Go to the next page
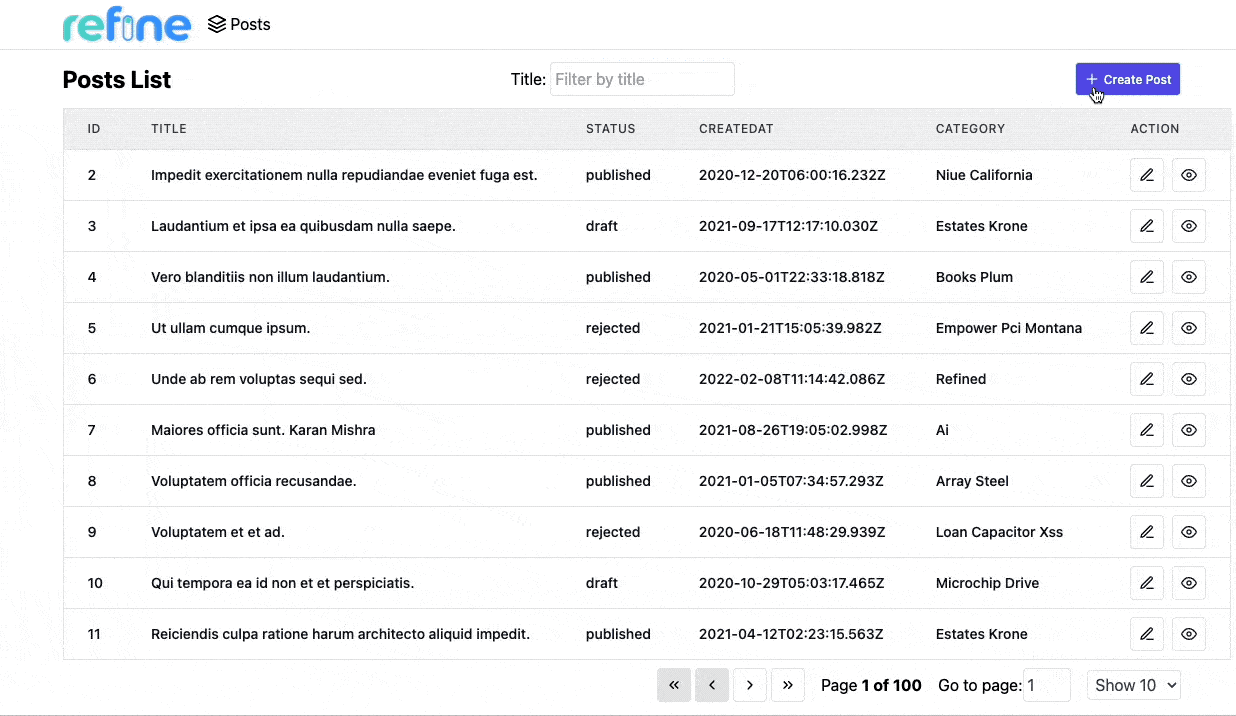 click(x=750, y=685)
